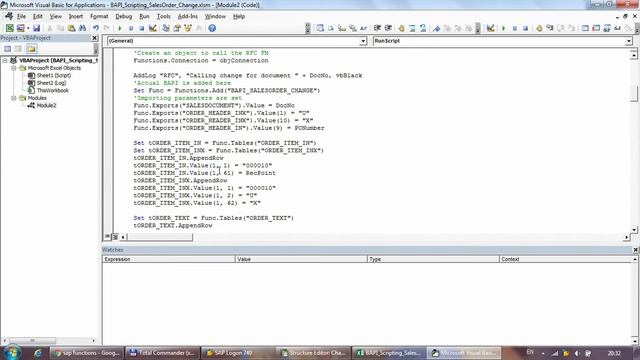
Task: Open the Project Explorer icon
Action: click(166, 28)
